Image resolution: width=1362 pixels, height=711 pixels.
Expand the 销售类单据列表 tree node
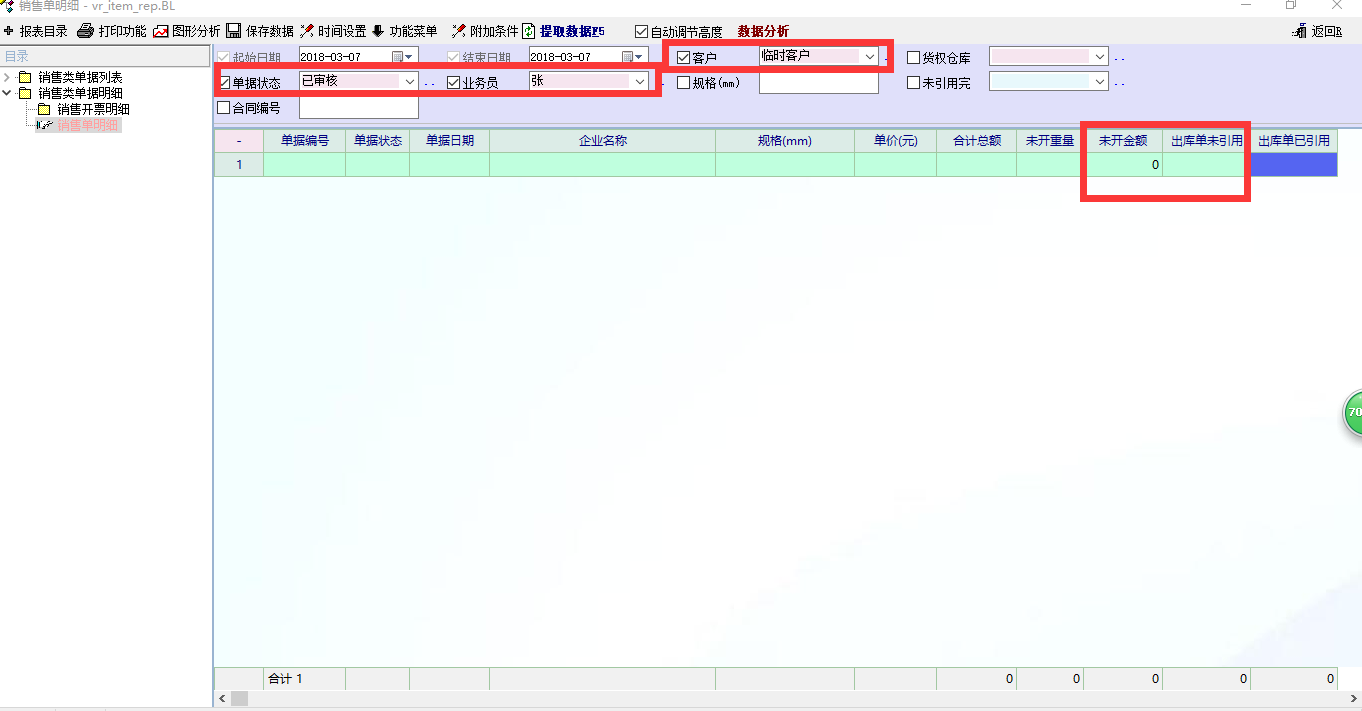[x=8, y=77]
